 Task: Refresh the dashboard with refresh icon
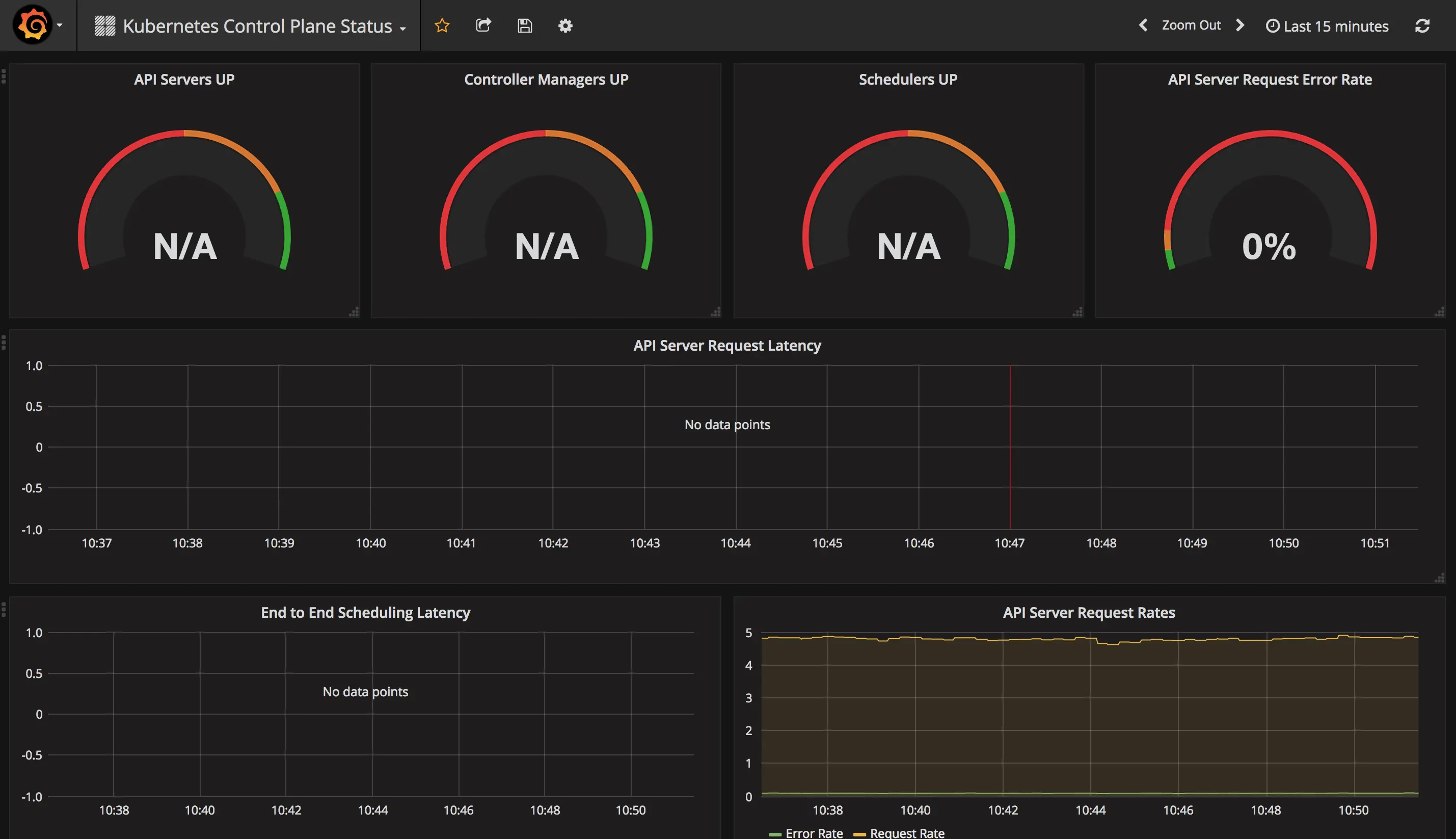1422,26
